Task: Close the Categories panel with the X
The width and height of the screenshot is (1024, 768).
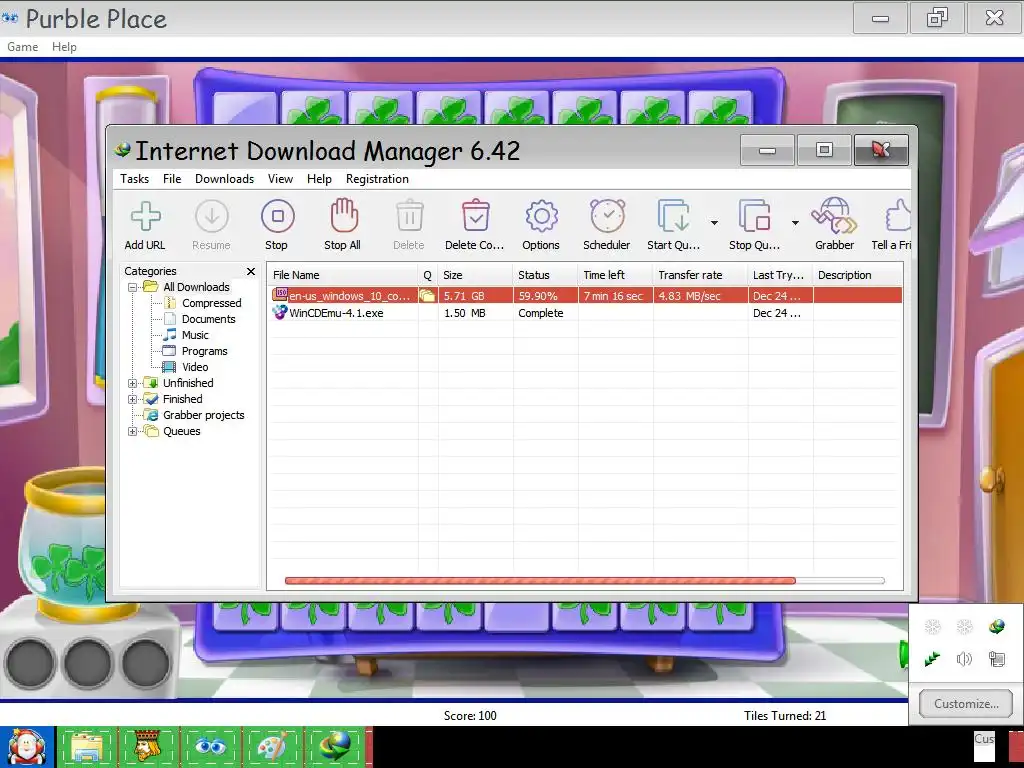Action: [x=251, y=271]
